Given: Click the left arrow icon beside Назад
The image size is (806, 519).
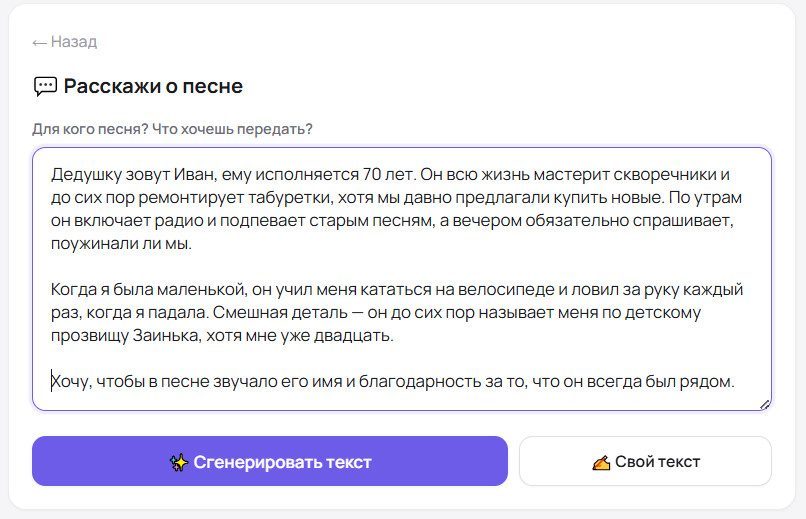Looking at the screenshot, I should tap(40, 43).
